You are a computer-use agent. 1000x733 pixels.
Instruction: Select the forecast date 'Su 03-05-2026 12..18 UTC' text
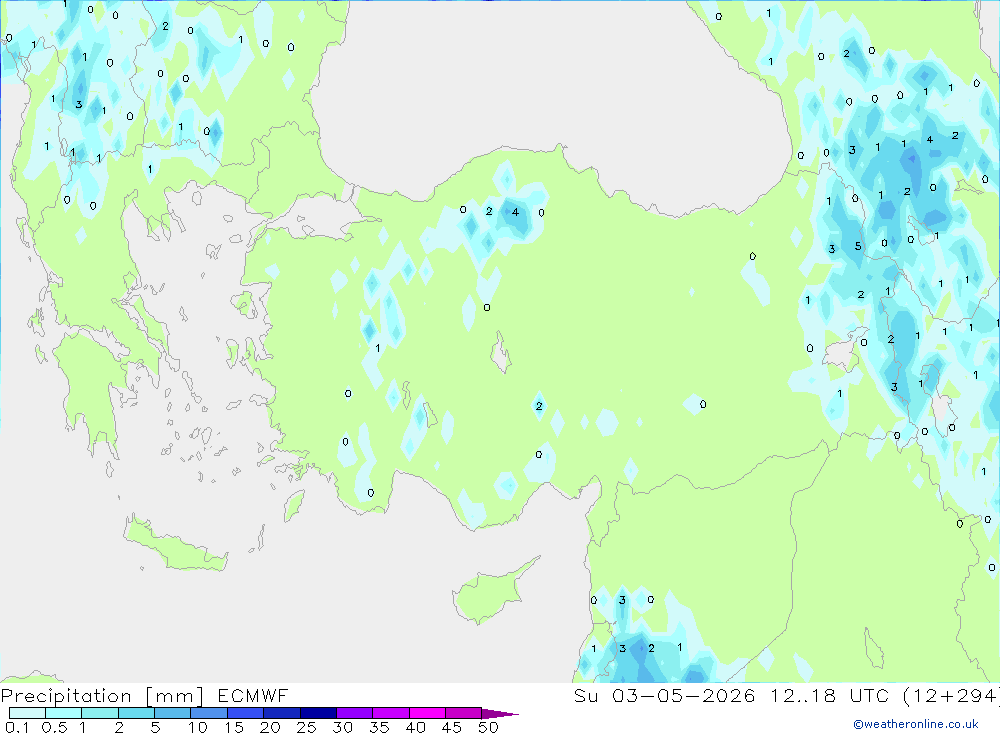[732, 695]
